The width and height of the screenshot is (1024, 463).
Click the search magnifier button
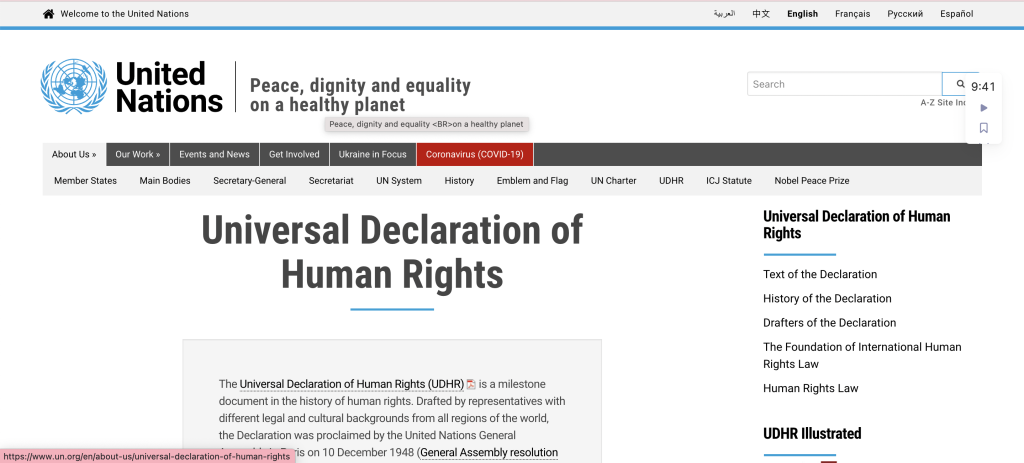pyautogui.click(x=960, y=84)
